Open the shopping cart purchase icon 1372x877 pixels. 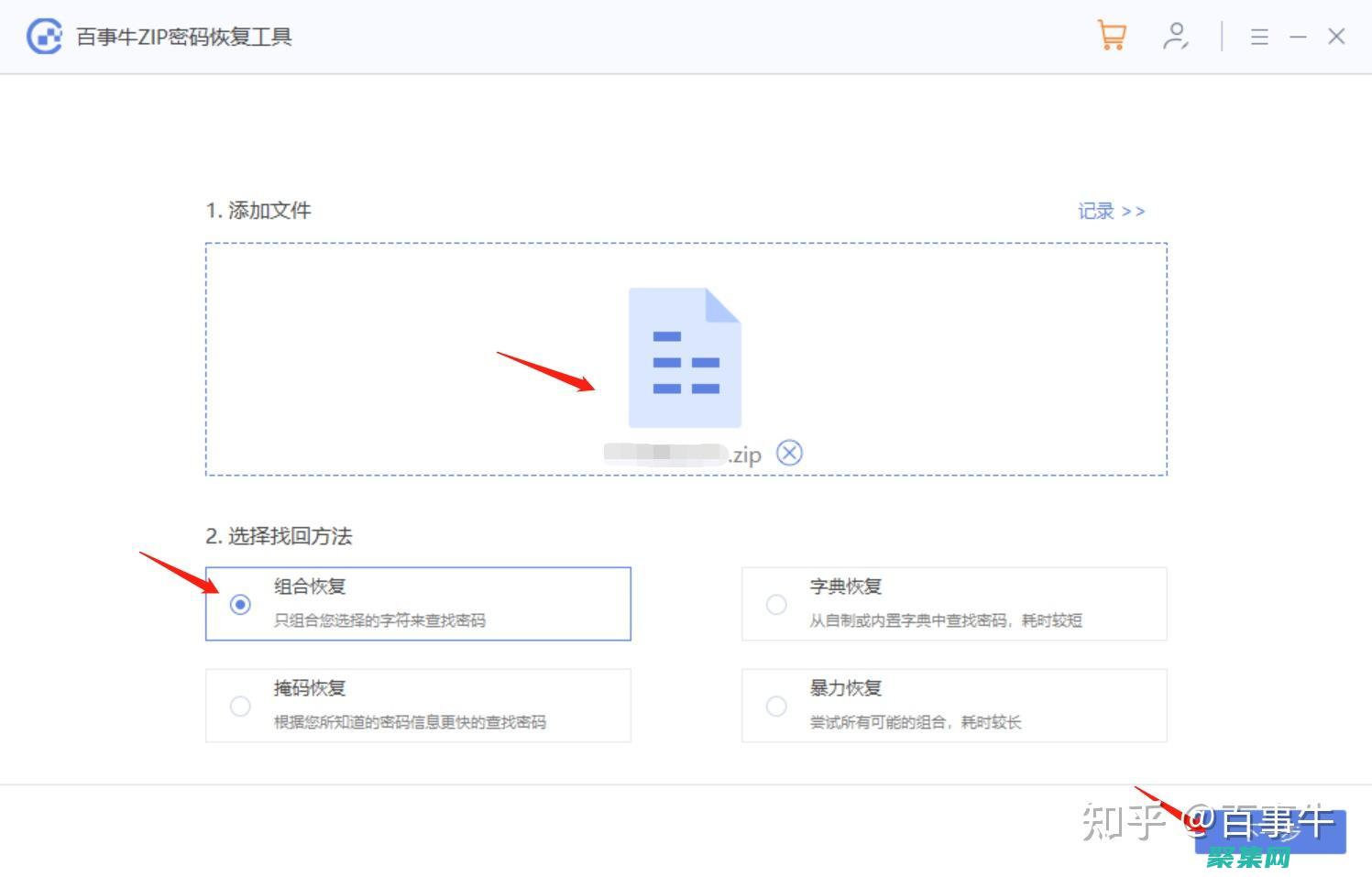tap(1112, 37)
